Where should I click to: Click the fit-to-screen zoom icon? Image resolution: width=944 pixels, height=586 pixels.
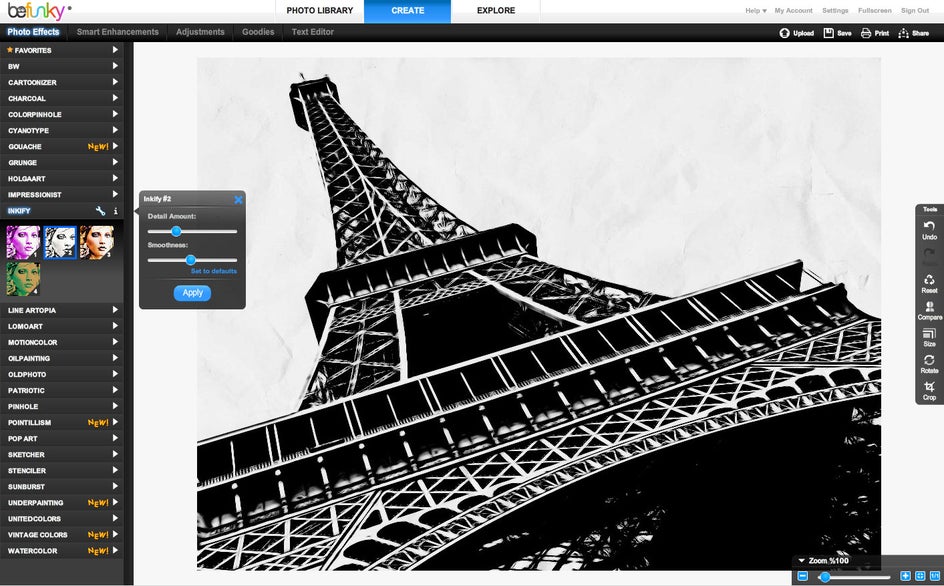point(920,576)
